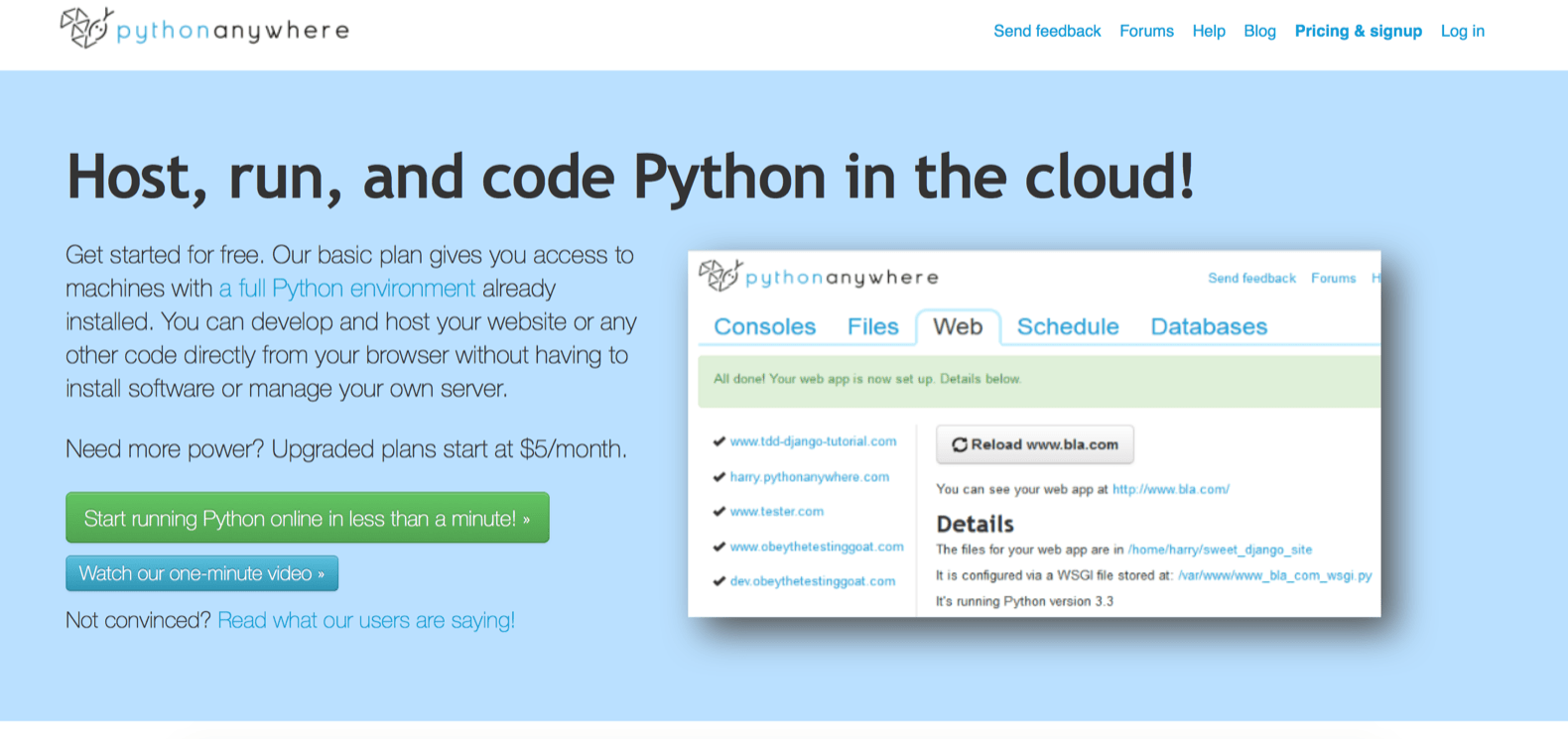Click the Log in link
Image resolution: width=1568 pixels, height=739 pixels.
pos(1462,31)
